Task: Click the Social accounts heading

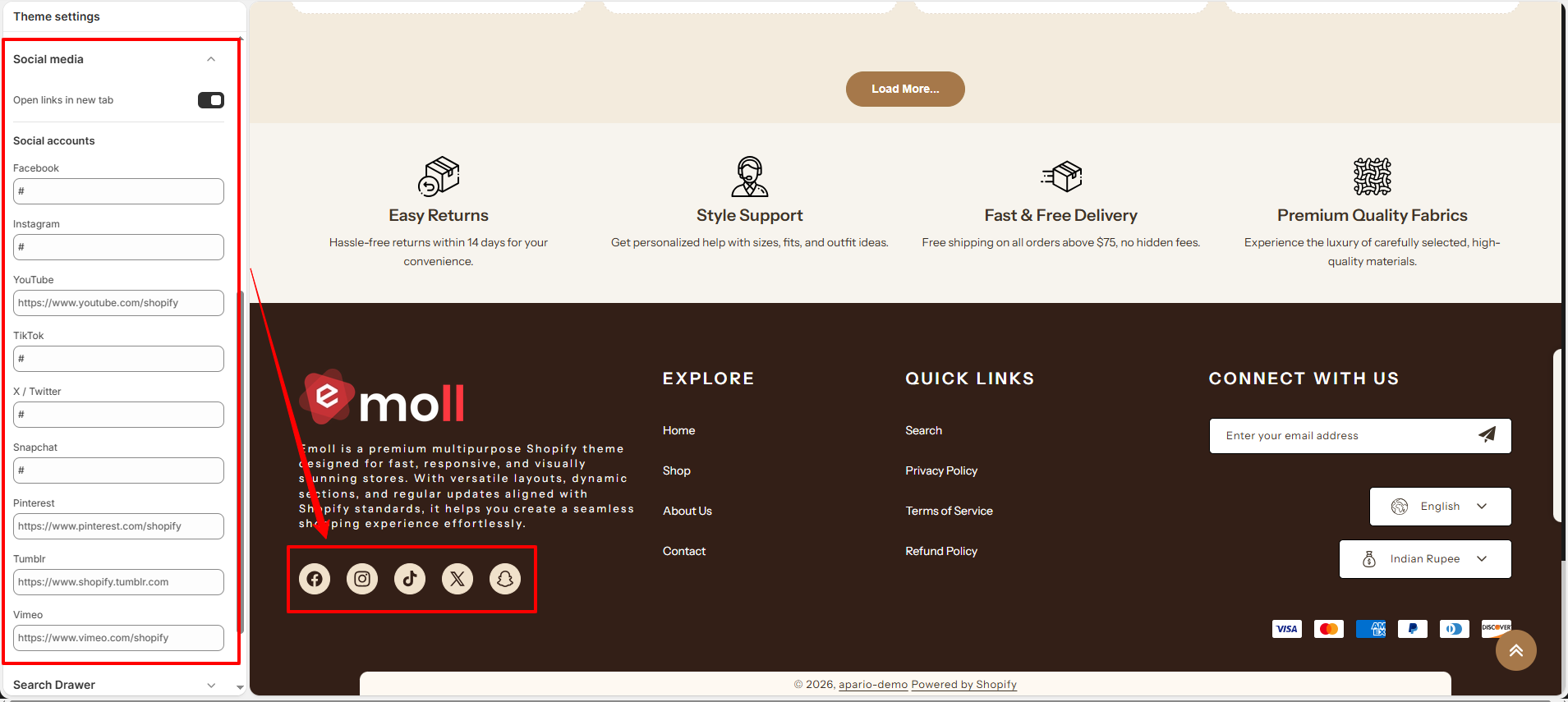Action: coord(54,141)
